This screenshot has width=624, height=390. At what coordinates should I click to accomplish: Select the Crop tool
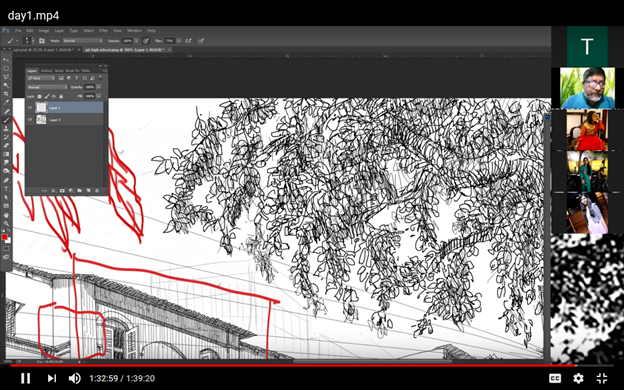(6, 94)
